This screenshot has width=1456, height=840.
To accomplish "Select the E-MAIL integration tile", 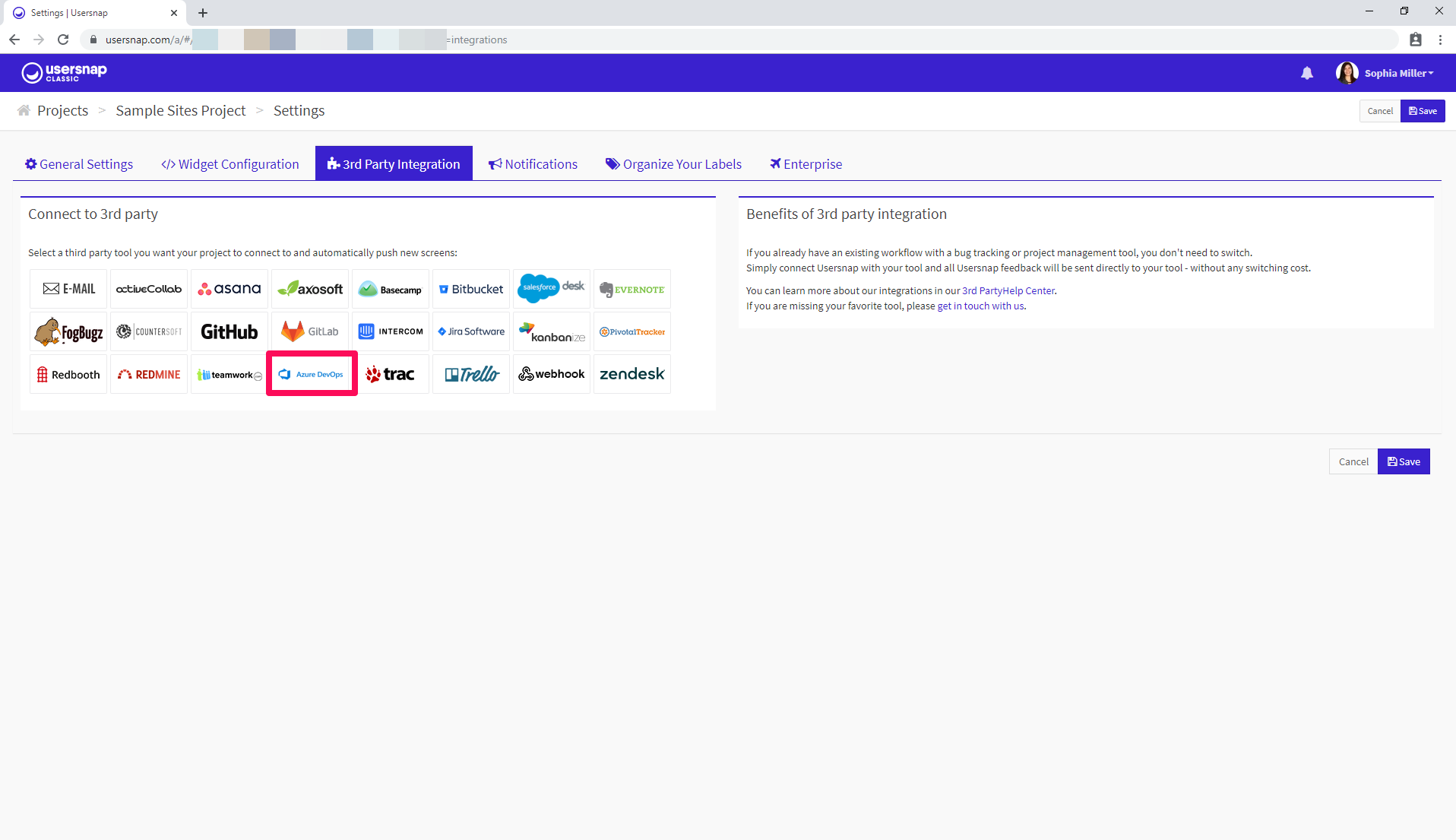I will pos(68,289).
